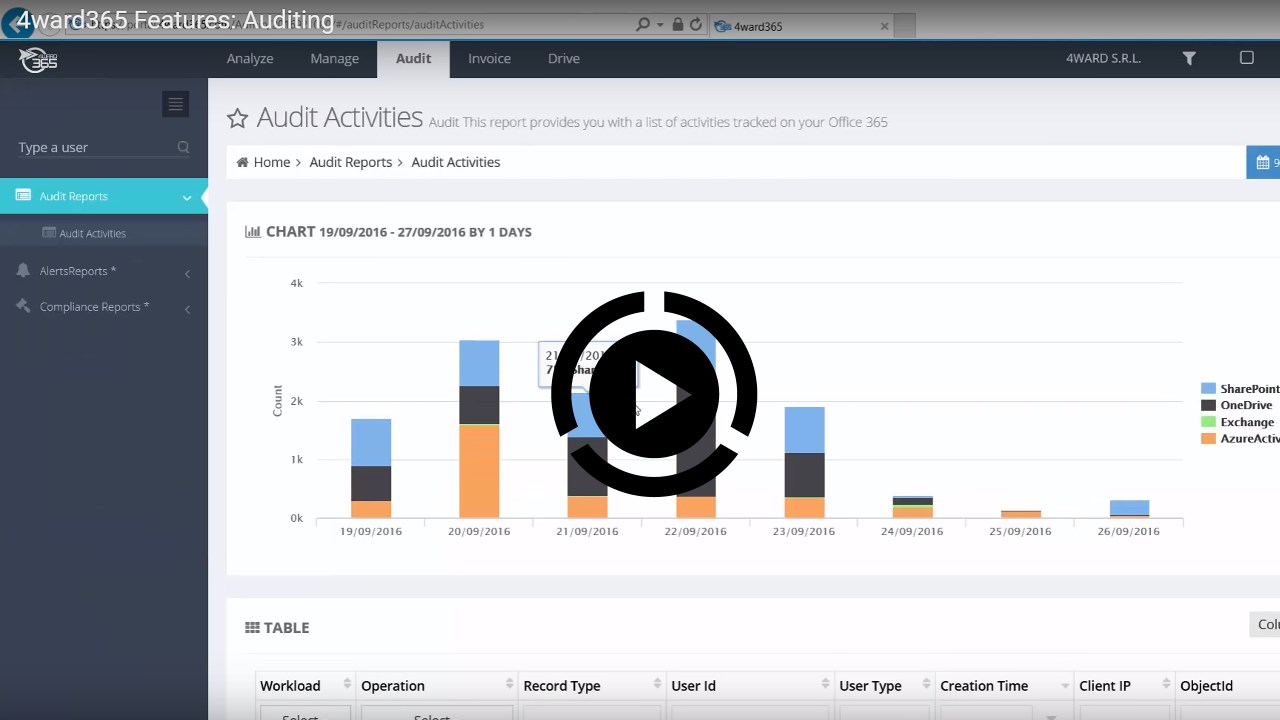Image resolution: width=1280 pixels, height=720 pixels.
Task: Click the 19/09/2016 blue SharePoint bar
Action: 371,442
